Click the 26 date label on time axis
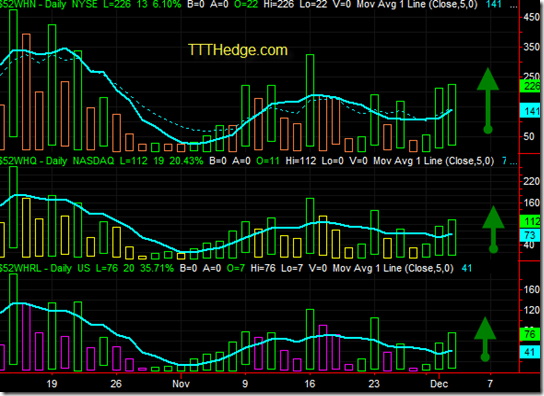Image resolution: width=544 pixels, height=396 pixels. coord(116,384)
